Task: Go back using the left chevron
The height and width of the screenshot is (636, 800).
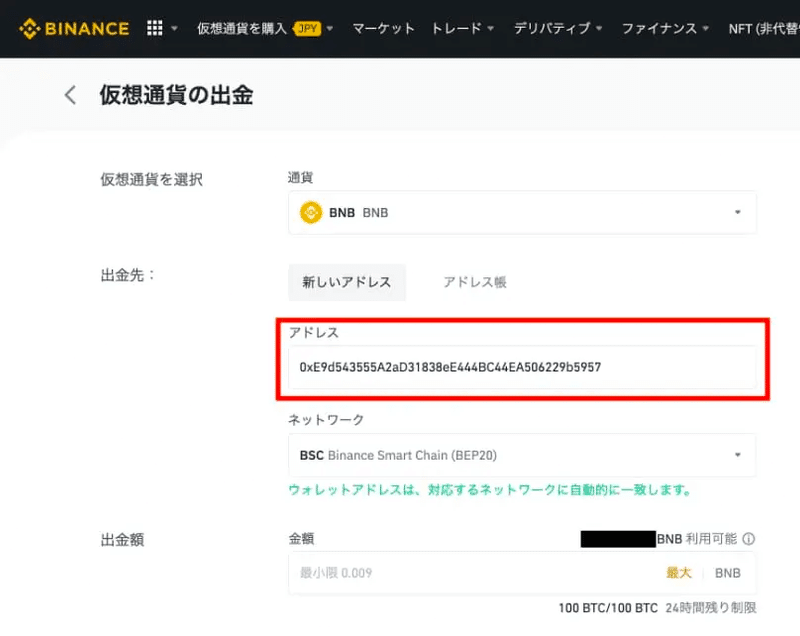Action: coord(70,95)
